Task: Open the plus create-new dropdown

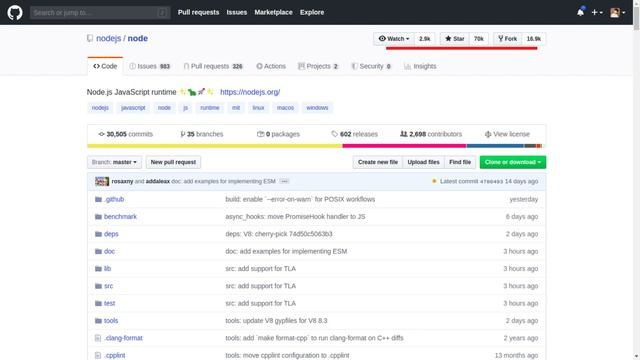Action: pos(597,13)
